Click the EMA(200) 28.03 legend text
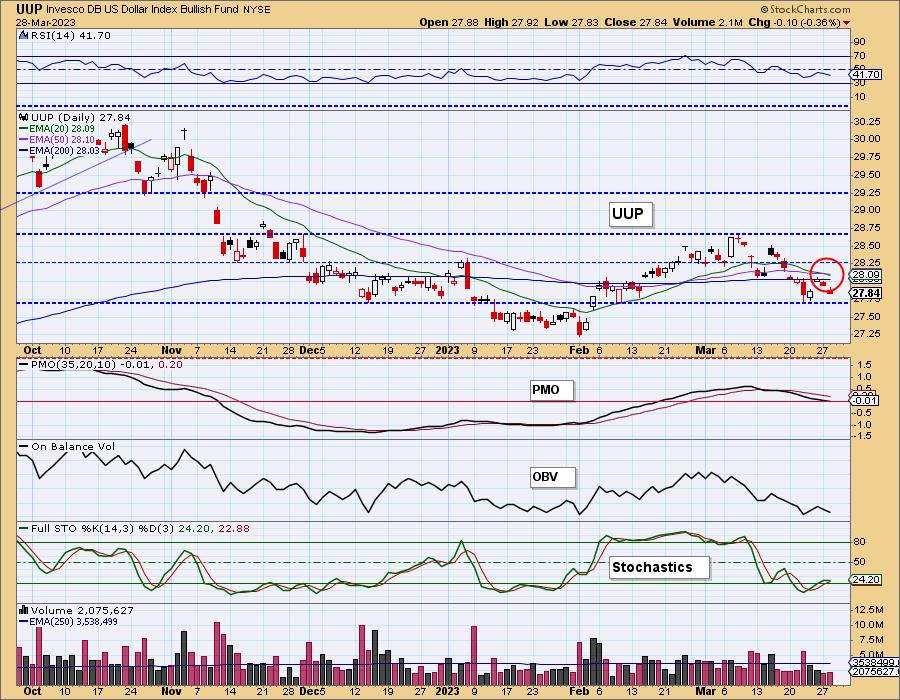900x700 pixels. point(64,150)
